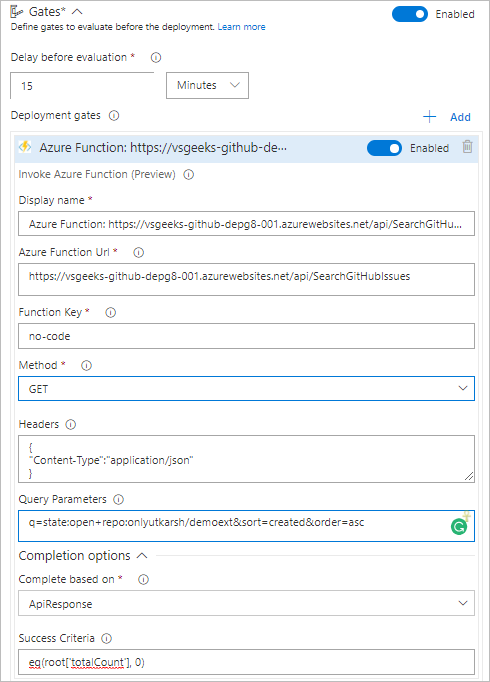Click the green Grammarly icon
This screenshot has height=682, width=490.
coord(459,527)
